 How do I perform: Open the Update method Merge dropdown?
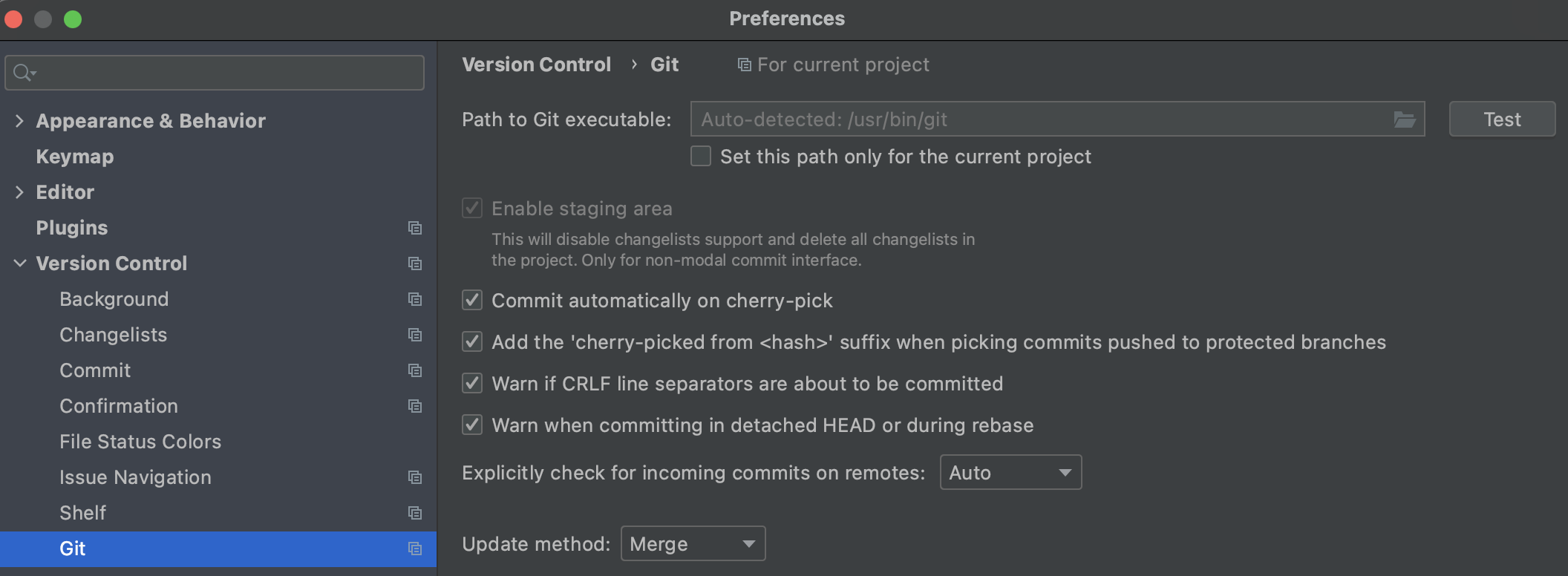pyautogui.click(x=693, y=544)
